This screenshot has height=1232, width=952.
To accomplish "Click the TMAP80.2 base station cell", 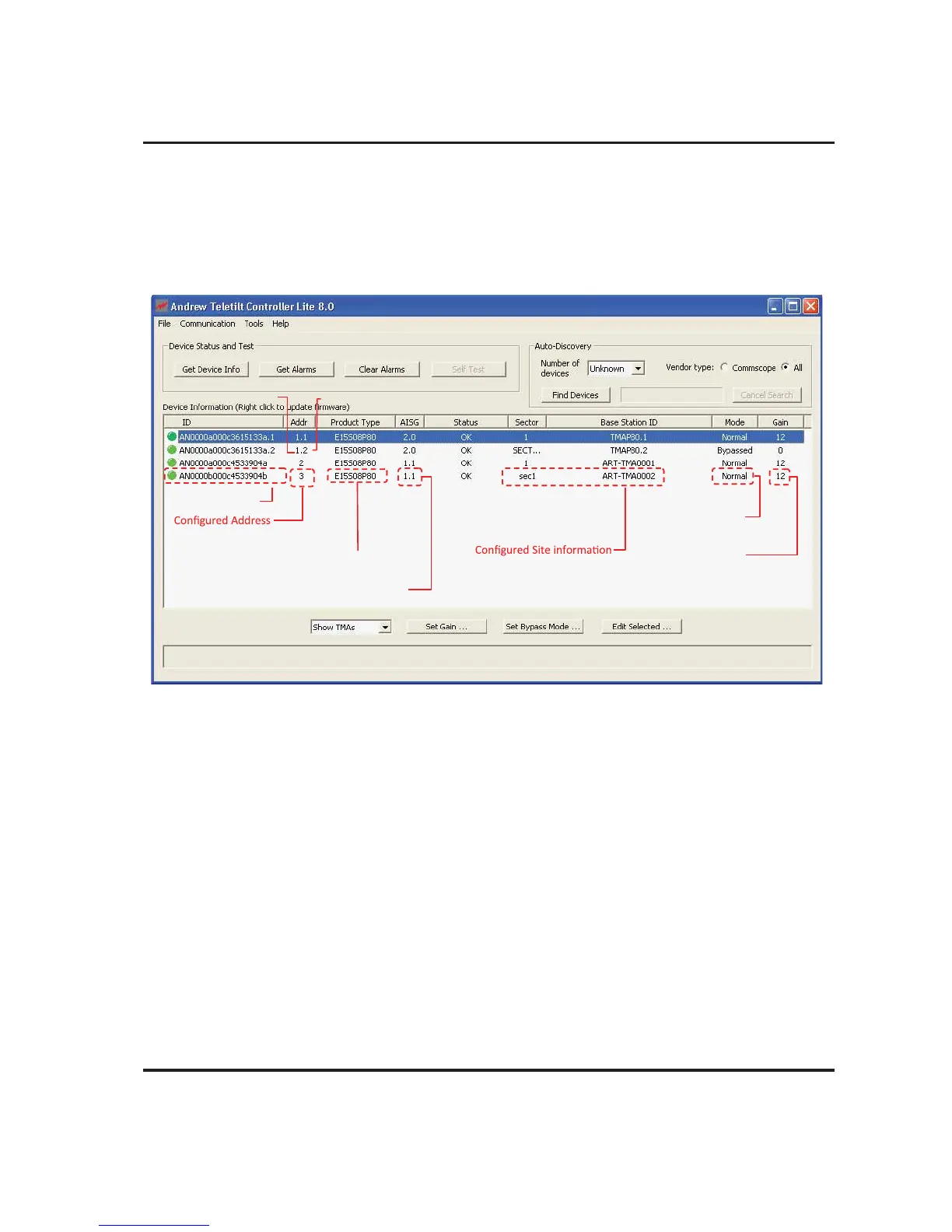I will (x=628, y=450).
